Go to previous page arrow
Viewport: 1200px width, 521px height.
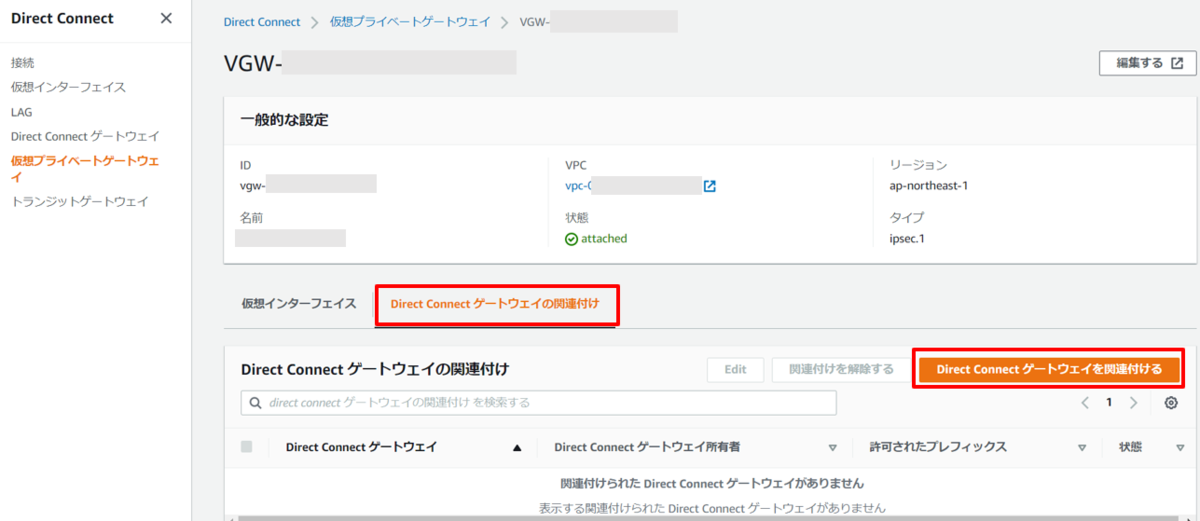(x=1085, y=402)
